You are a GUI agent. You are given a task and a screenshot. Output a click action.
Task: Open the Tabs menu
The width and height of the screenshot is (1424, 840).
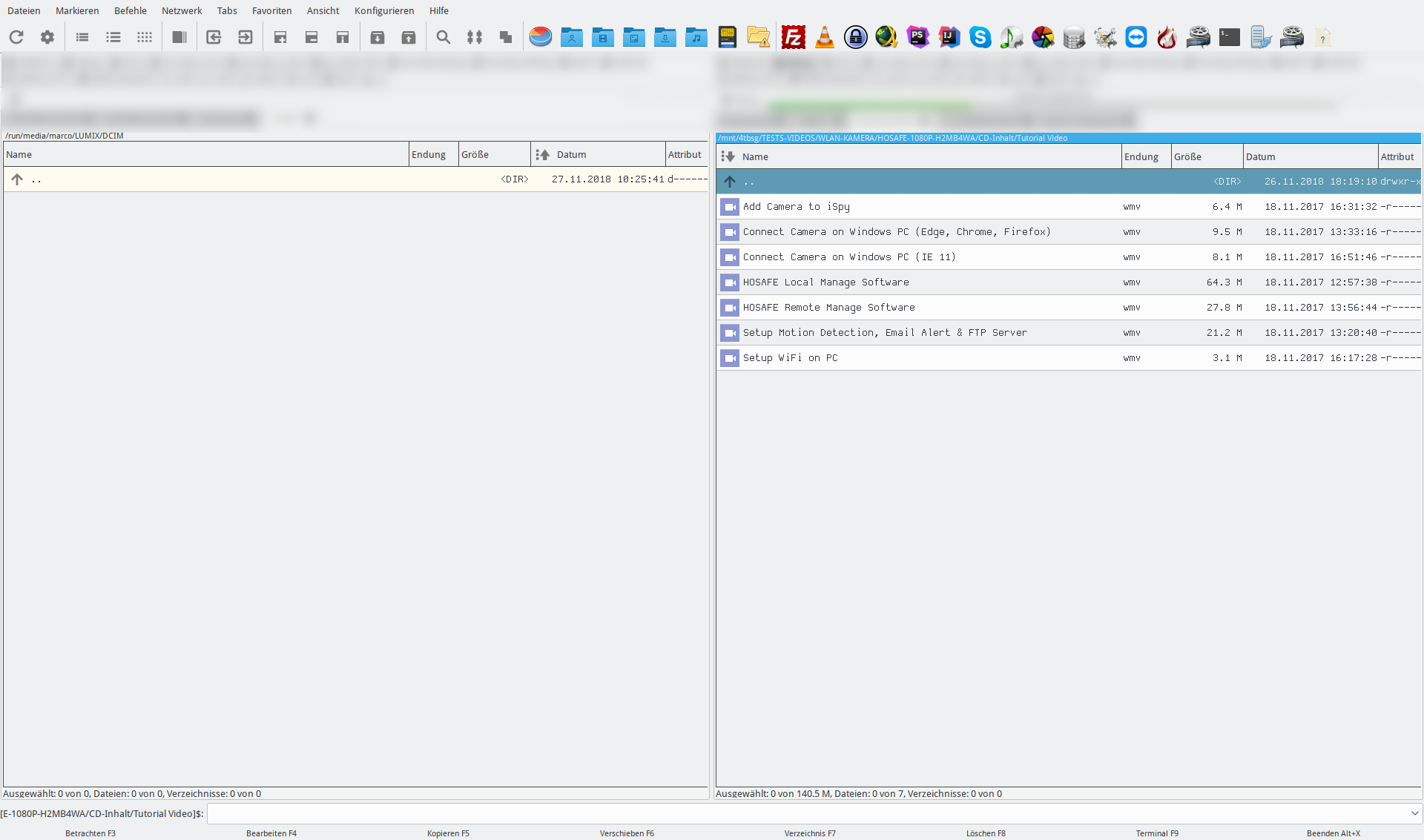click(x=227, y=10)
